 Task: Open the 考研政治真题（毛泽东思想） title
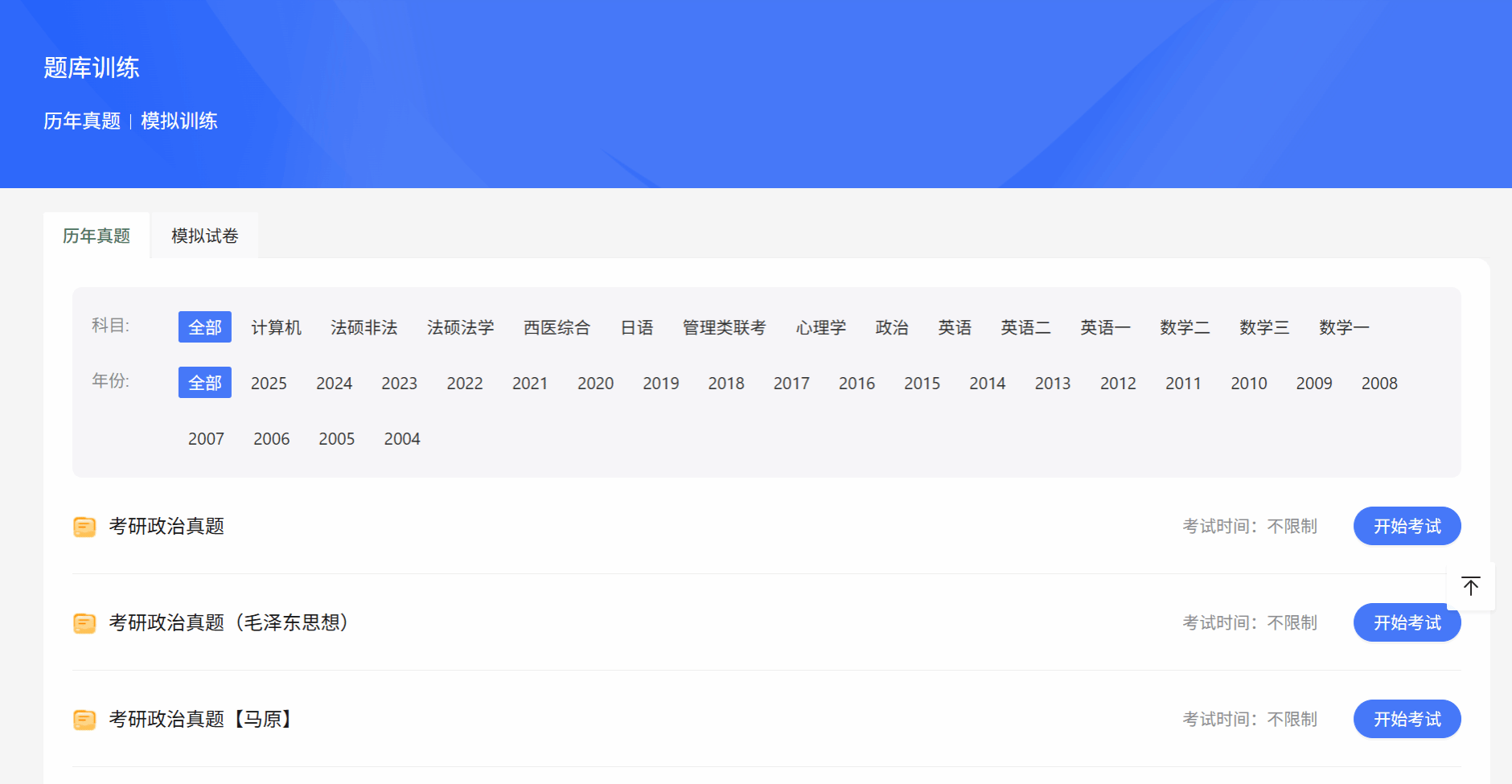pos(228,622)
